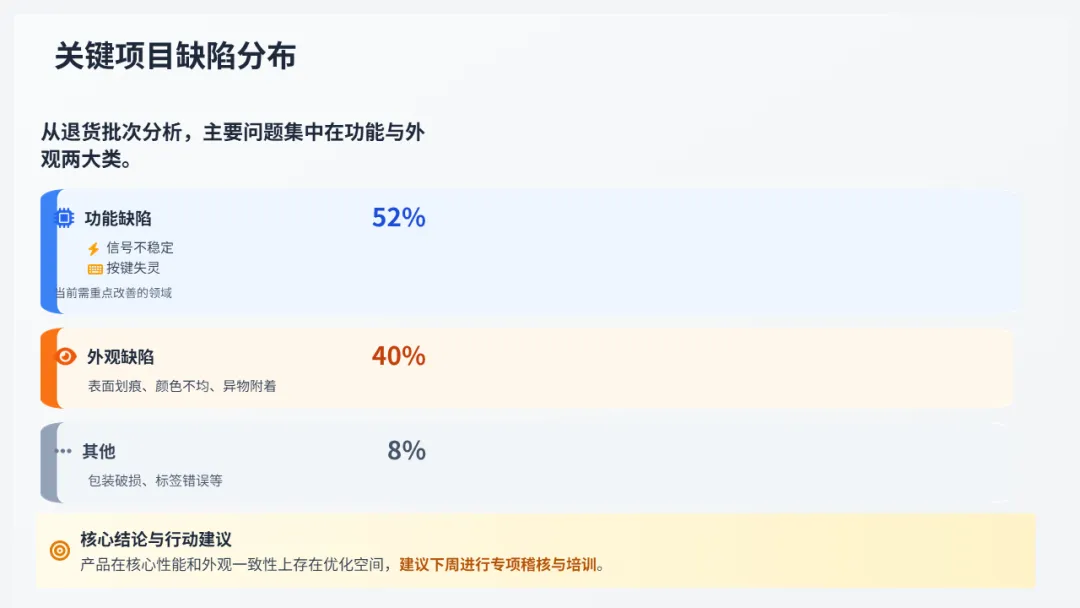
Task: Click the orange eye icon beside 外观缺陷
Action: click(66, 356)
